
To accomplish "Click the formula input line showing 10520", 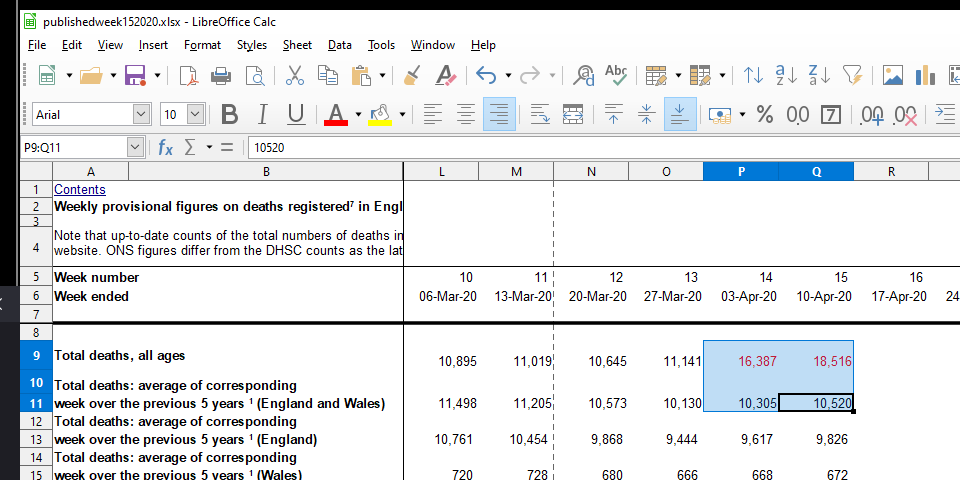I will point(603,148).
